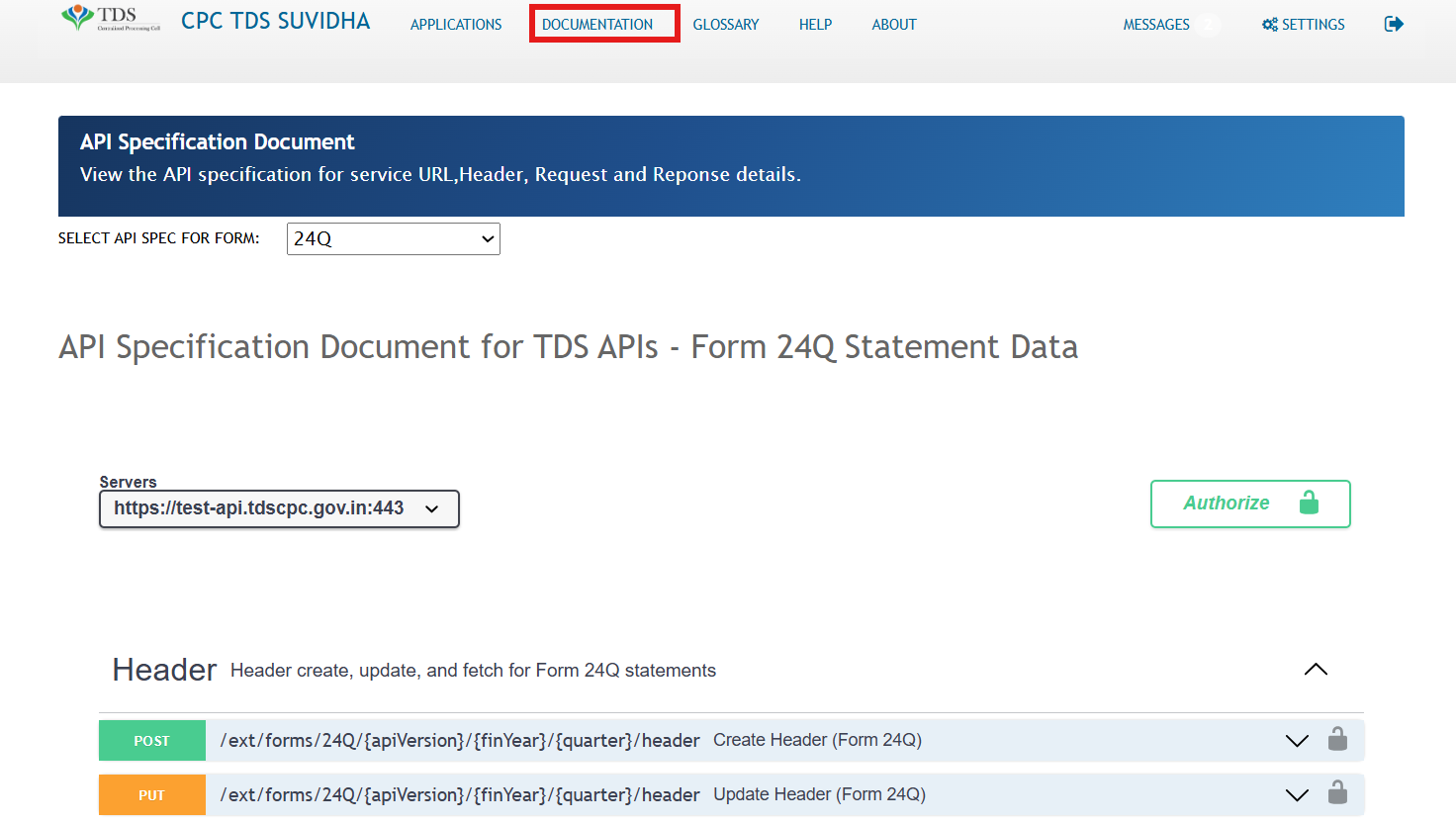Viewport: 1456px width, 825px height.
Task: Click the padlock icon on POST header row
Action: tap(1337, 740)
